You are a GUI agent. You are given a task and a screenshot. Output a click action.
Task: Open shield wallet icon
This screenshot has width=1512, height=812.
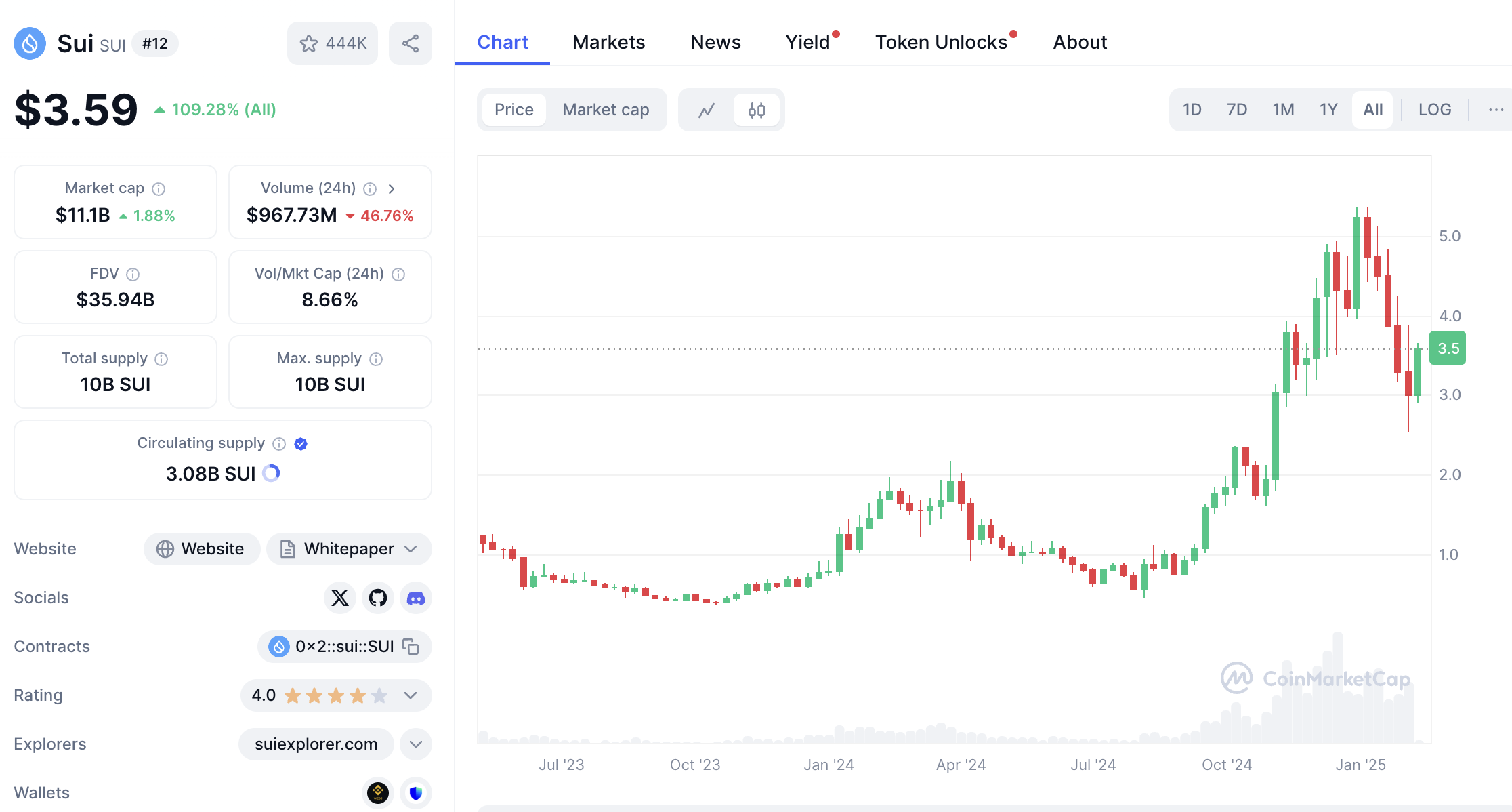416,792
